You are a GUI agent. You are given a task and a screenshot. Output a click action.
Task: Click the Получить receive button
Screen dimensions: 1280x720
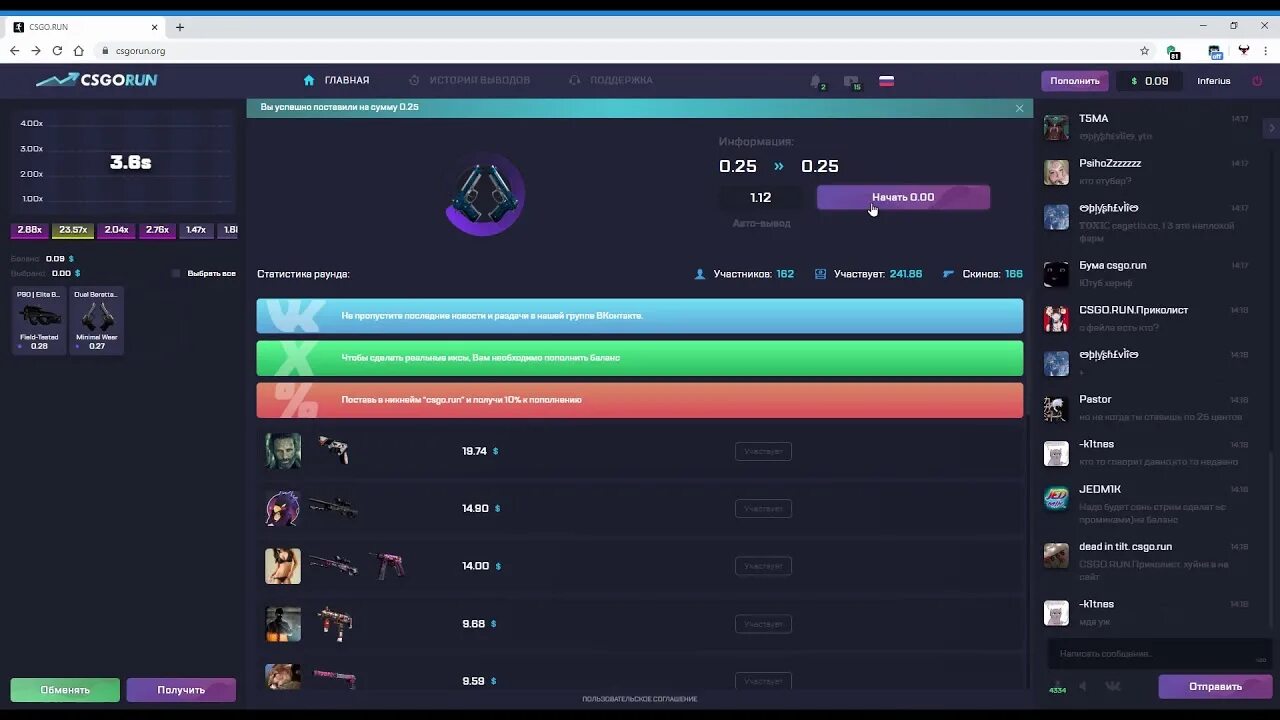tap(181, 690)
